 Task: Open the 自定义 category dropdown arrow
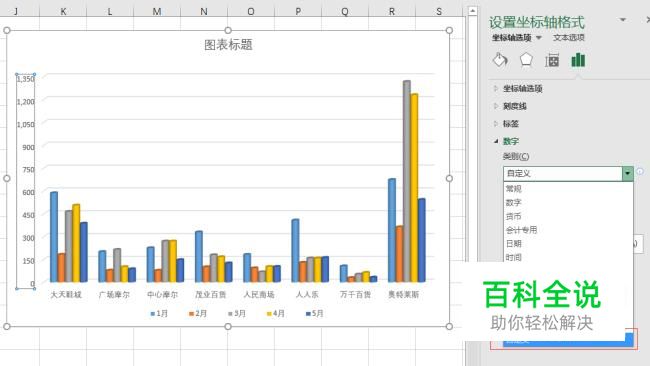[x=627, y=173]
